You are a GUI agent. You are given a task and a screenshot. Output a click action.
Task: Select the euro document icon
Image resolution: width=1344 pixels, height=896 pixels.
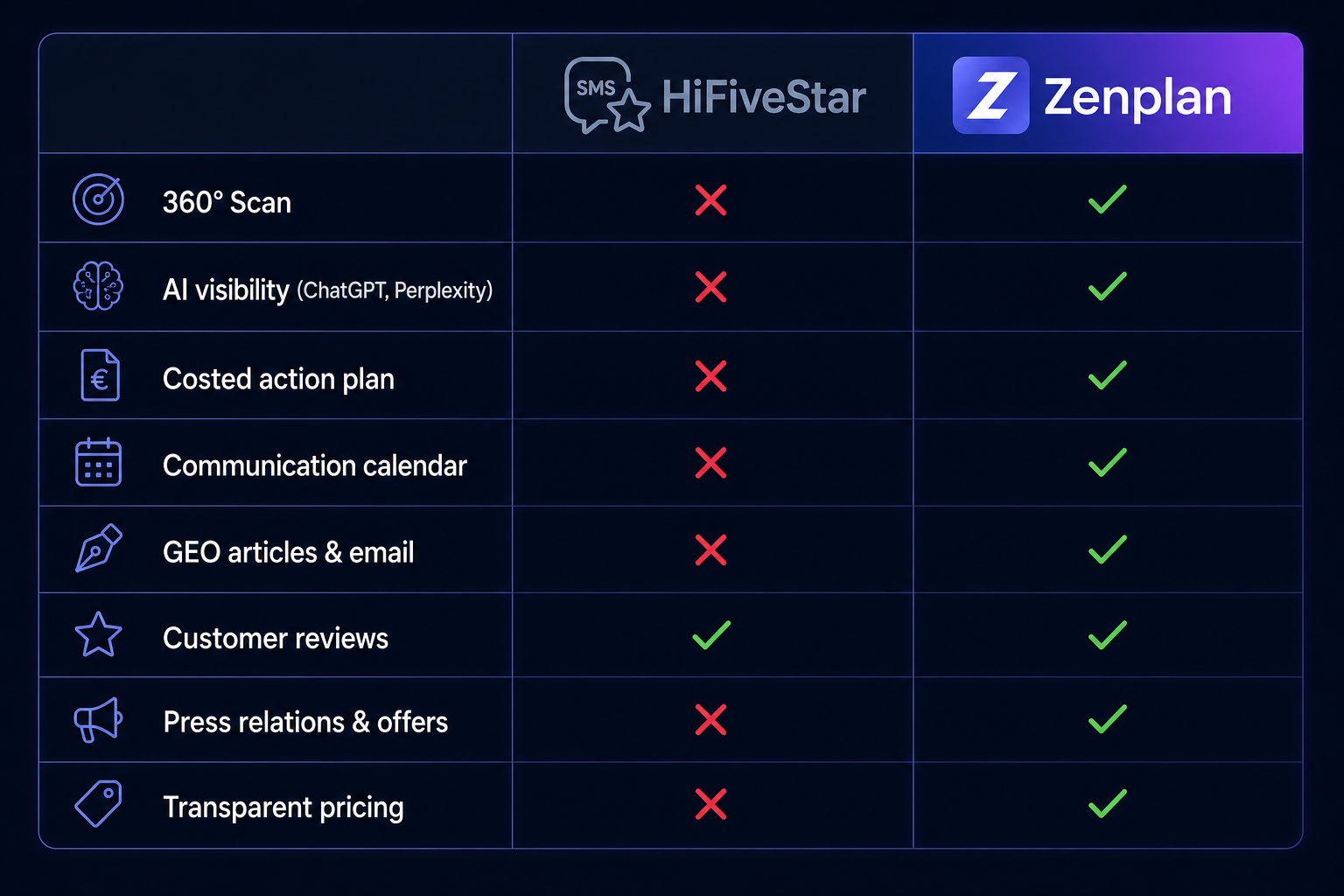tap(100, 375)
